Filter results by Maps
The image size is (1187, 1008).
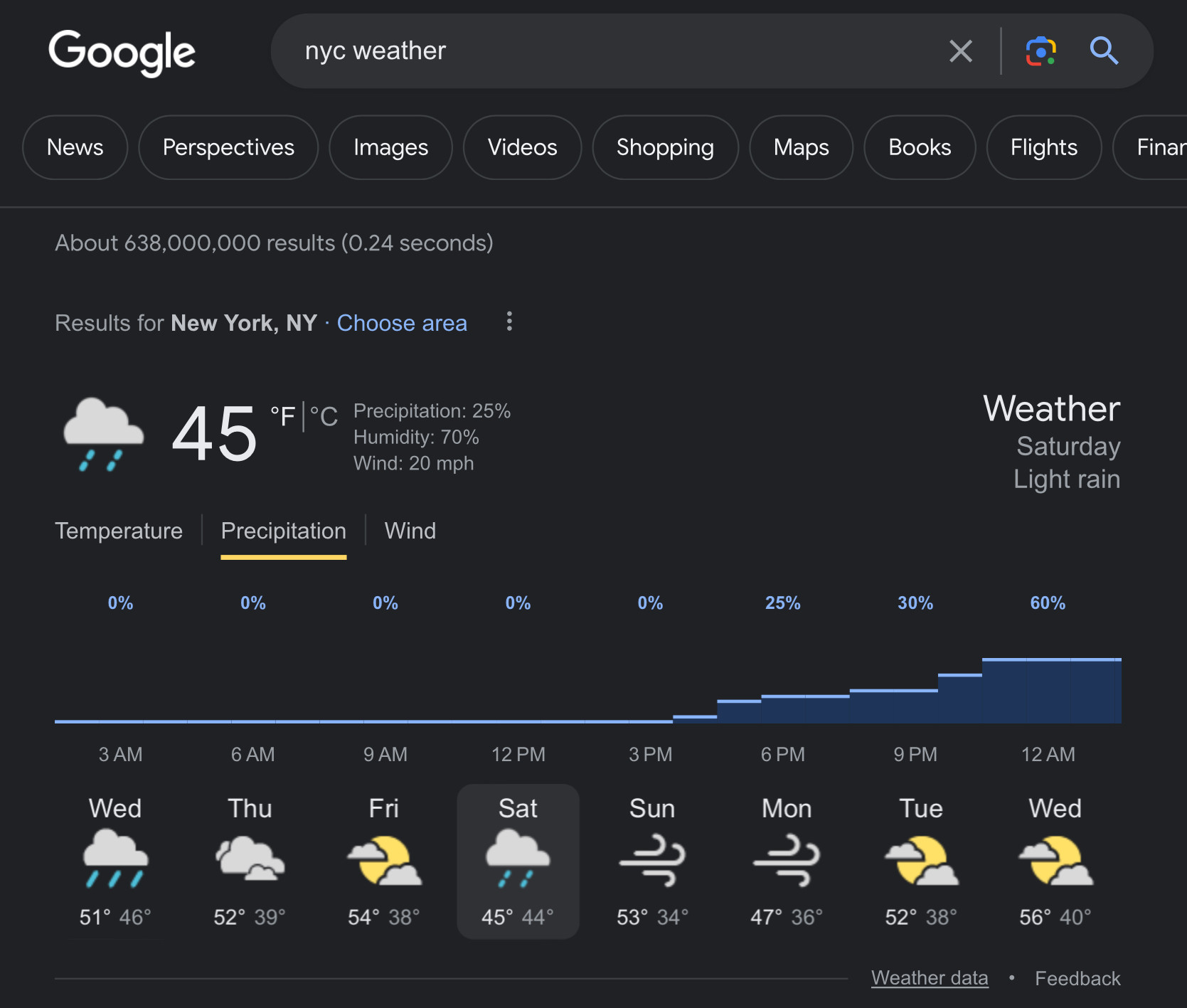(801, 147)
